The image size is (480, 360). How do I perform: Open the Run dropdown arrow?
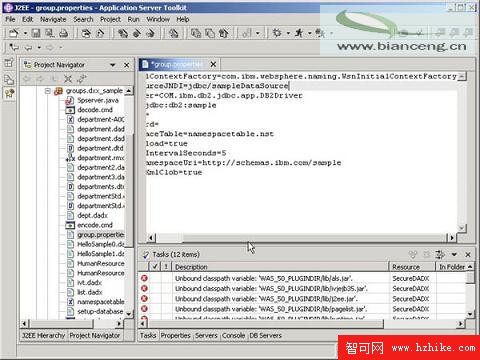click(310, 33)
